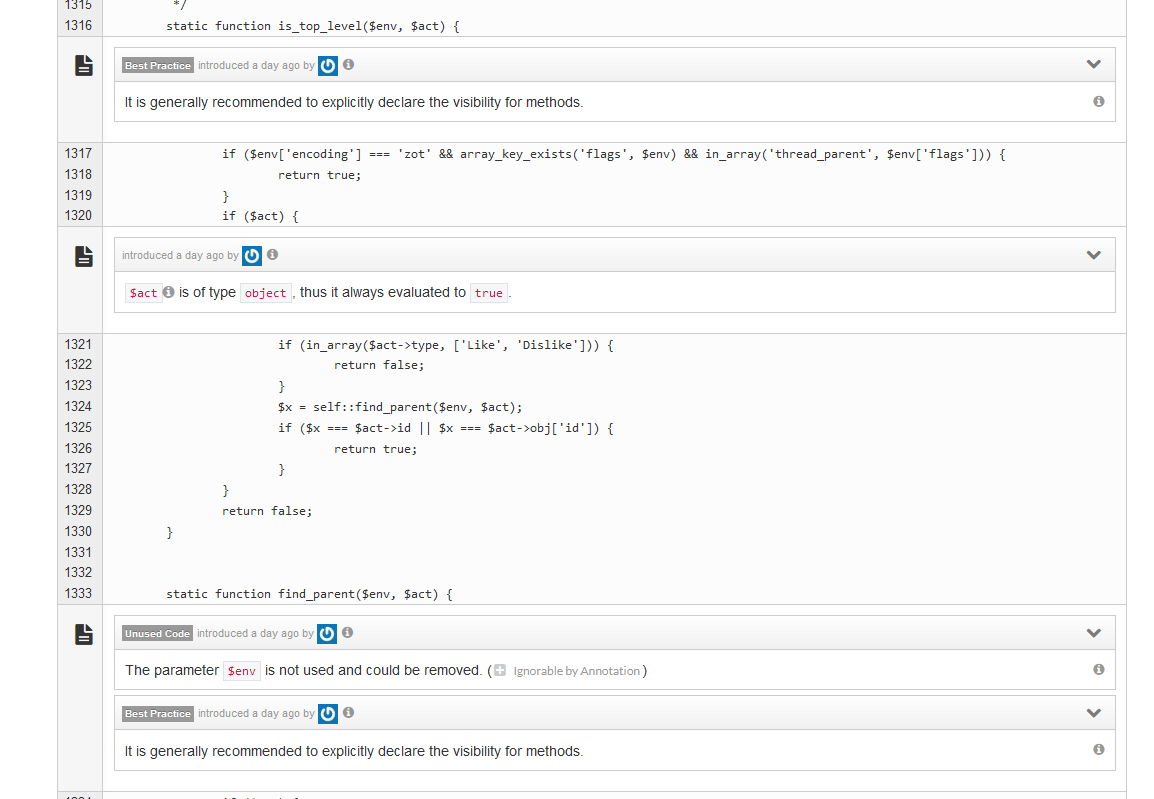This screenshot has width=1154, height=799.
Task: Click the object type tag in the $act message
Action: click(265, 293)
